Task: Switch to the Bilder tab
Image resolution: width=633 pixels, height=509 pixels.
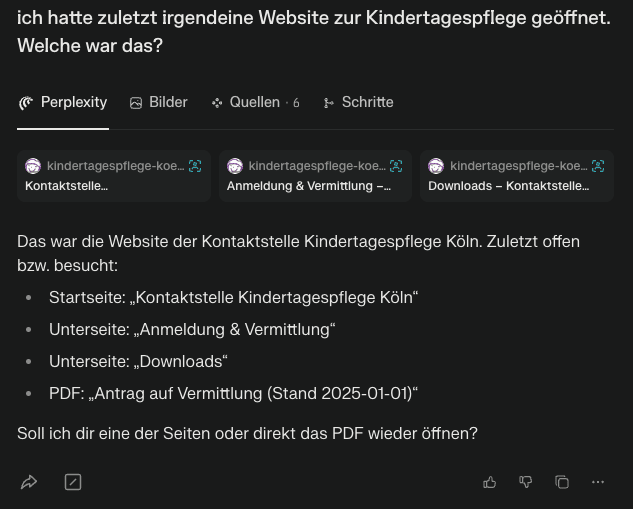Action: click(159, 103)
